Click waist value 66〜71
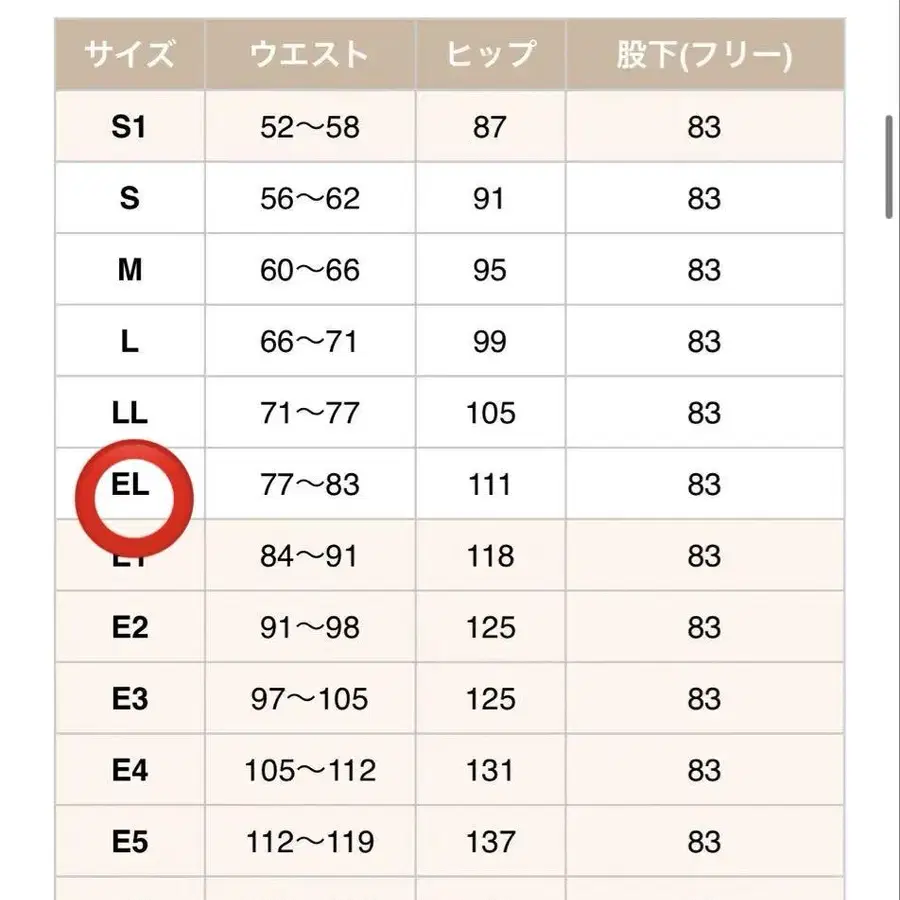Image resolution: width=900 pixels, height=900 pixels. pyautogui.click(x=310, y=342)
